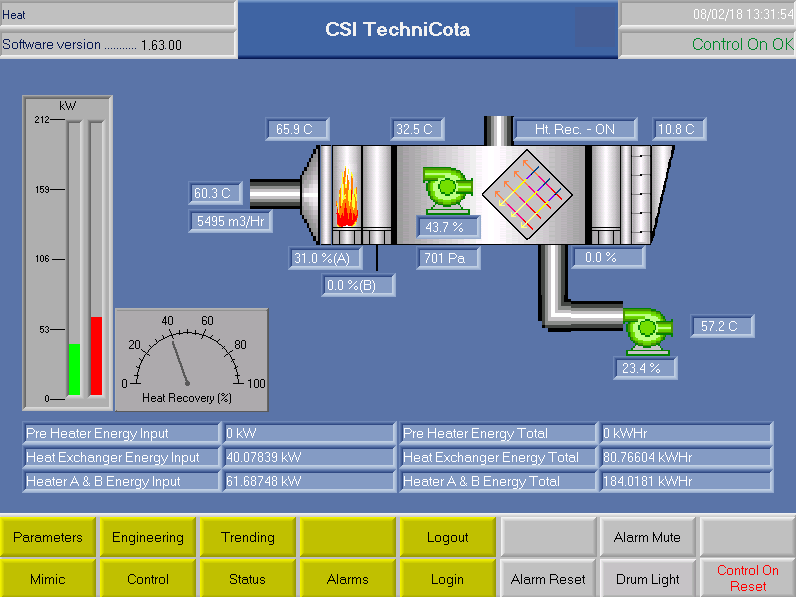
Task: Click the Software version 1.63.00 field
Action: tap(118, 44)
